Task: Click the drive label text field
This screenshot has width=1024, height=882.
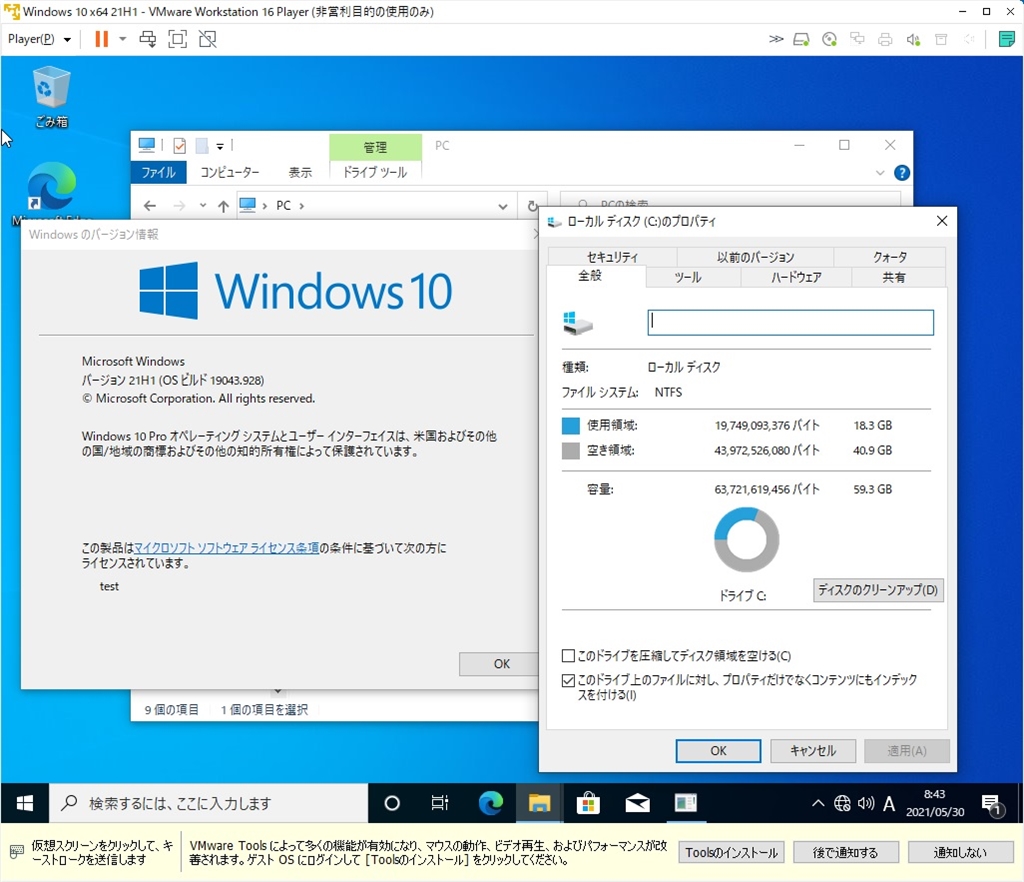Action: pyautogui.click(x=790, y=323)
